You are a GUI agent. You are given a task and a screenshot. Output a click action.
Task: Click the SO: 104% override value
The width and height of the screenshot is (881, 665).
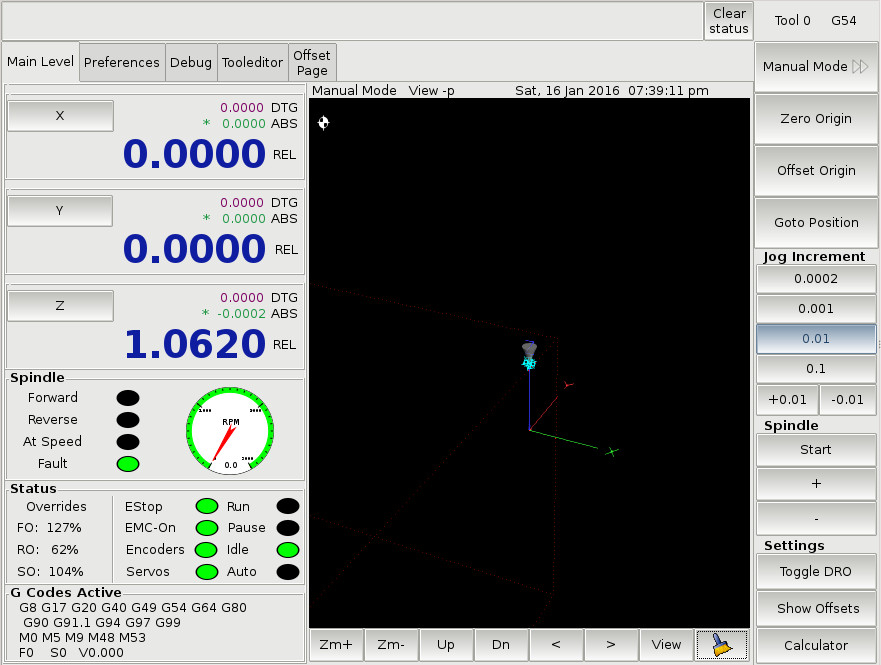pyautogui.click(x=50, y=572)
